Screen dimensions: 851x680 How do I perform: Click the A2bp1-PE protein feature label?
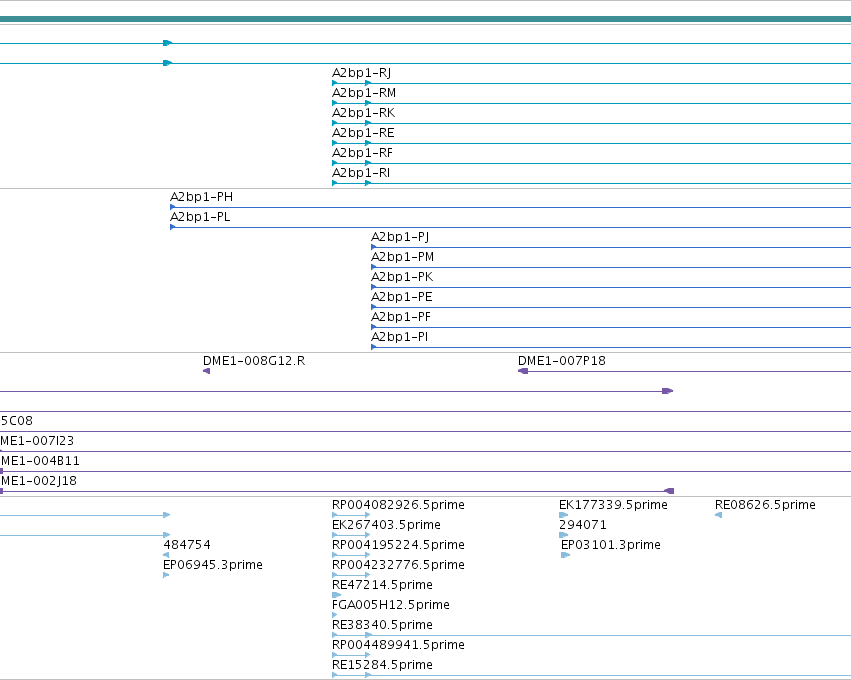coord(402,297)
